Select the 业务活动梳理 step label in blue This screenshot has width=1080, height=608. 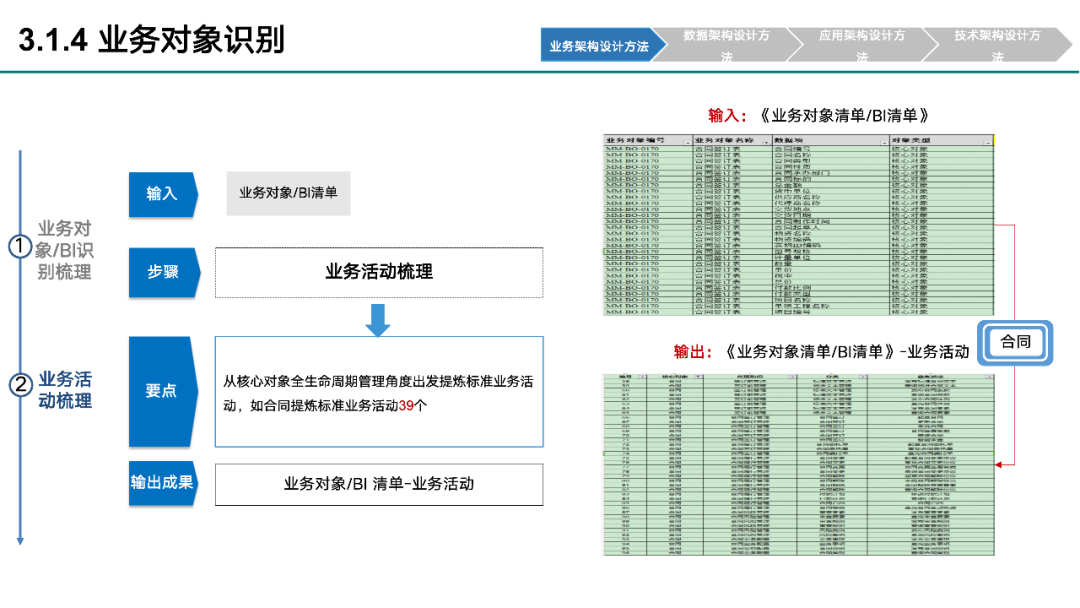(x=65, y=390)
